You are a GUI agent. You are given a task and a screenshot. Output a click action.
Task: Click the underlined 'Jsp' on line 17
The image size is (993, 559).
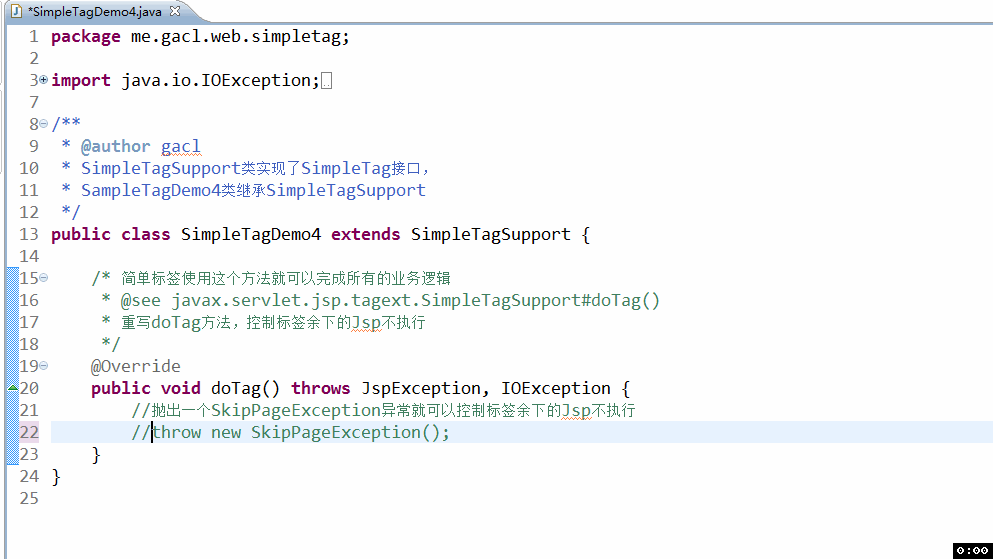coord(366,322)
